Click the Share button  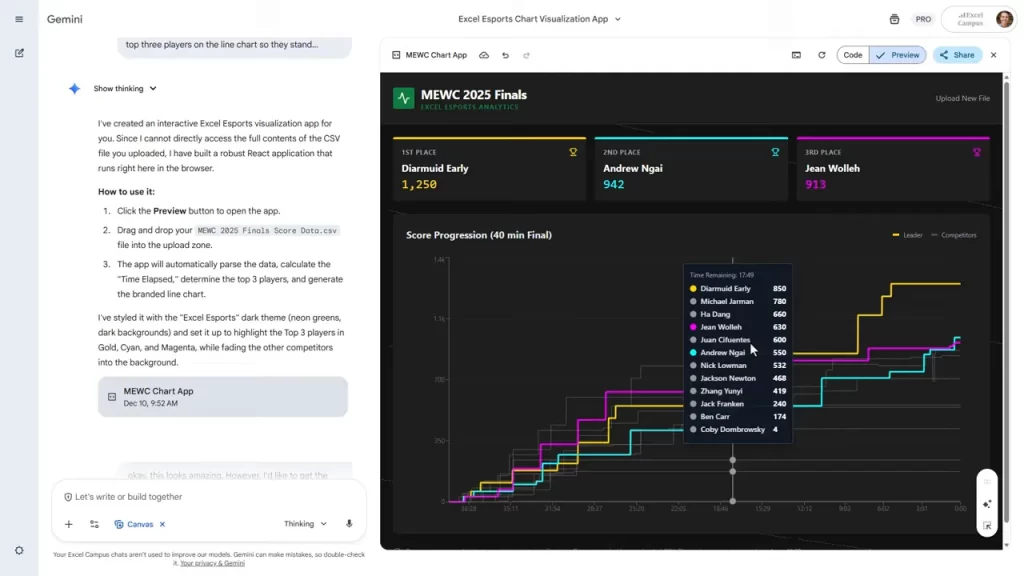click(x=956, y=55)
